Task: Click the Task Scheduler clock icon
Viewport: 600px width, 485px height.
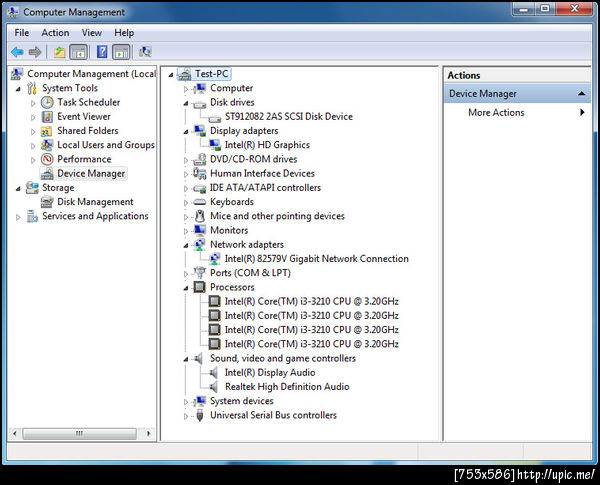Action: (x=47, y=103)
